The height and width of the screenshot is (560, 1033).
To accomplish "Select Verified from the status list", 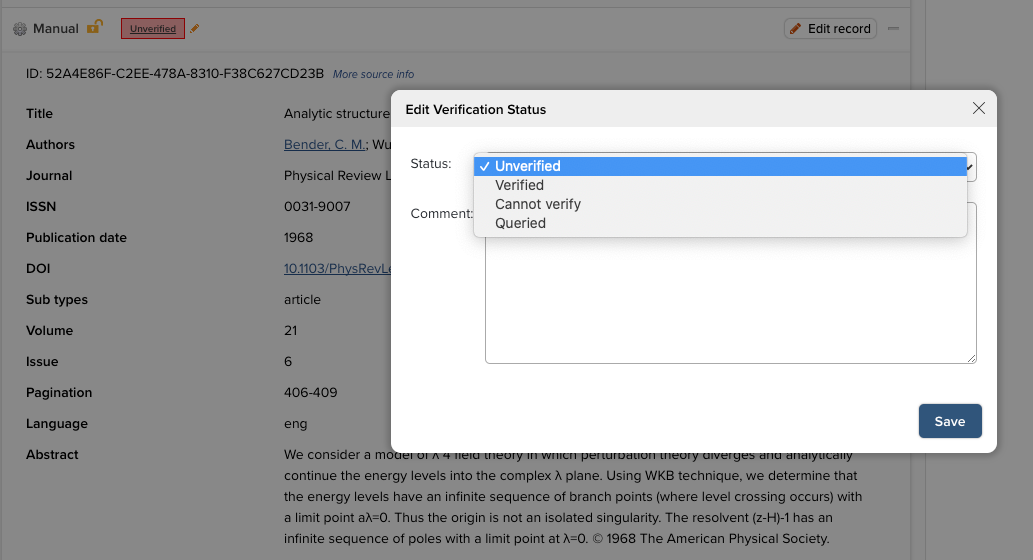I will click(x=519, y=185).
